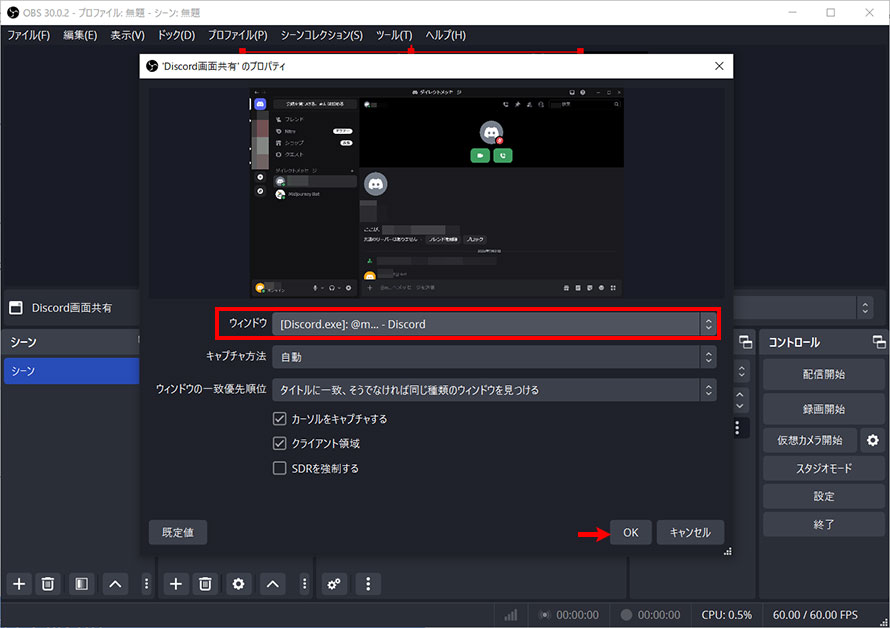Start recording with 録画開始
Image resolution: width=890 pixels, height=628 pixels.
click(823, 409)
